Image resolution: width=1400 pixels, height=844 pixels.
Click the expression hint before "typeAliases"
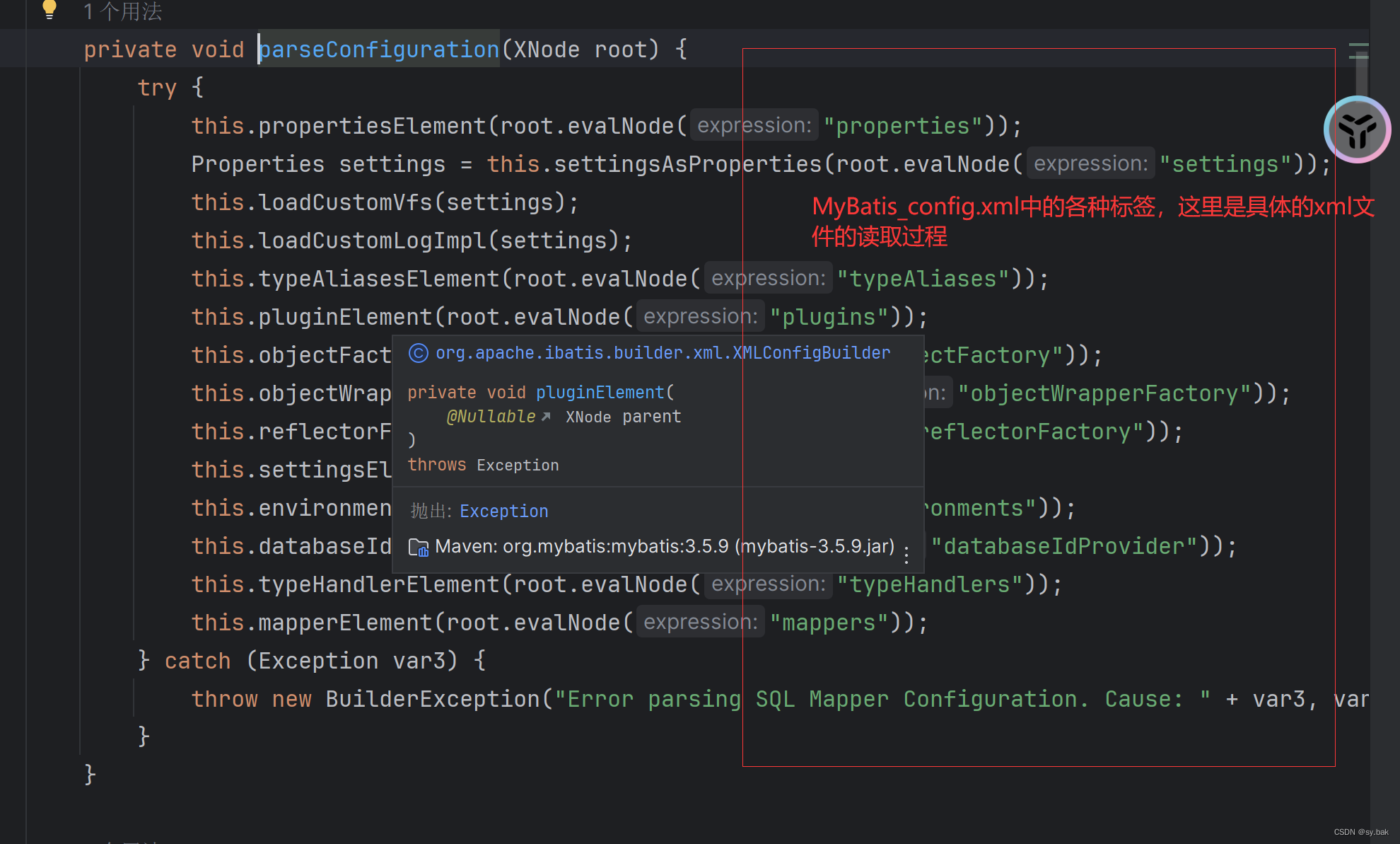768,279
